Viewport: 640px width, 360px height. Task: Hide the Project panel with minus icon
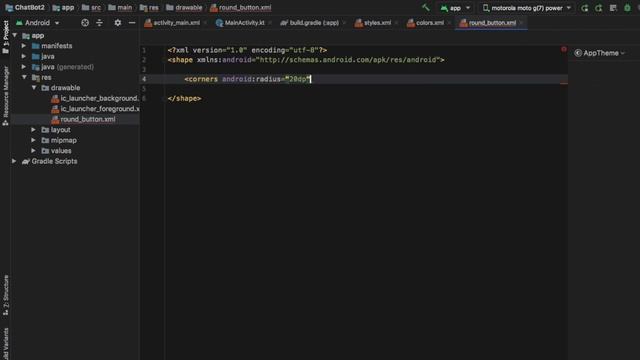(x=132, y=23)
